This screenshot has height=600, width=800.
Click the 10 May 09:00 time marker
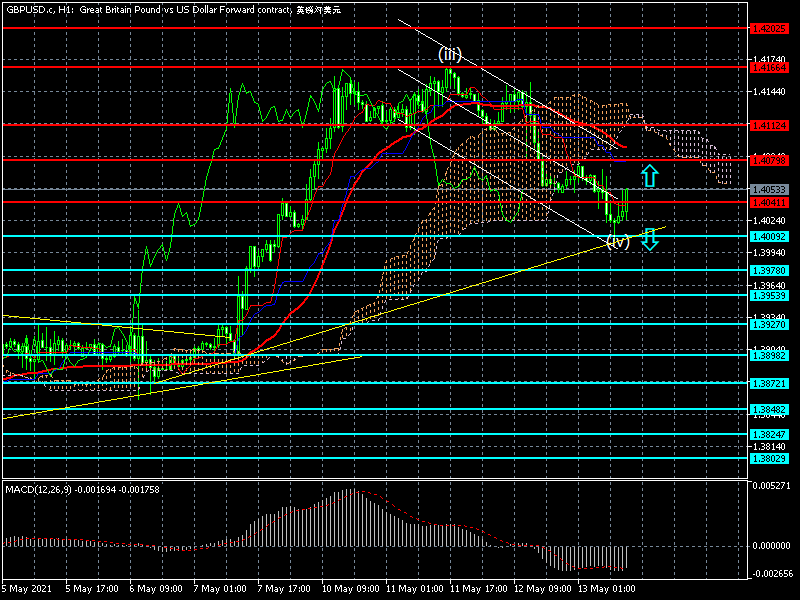[349, 589]
